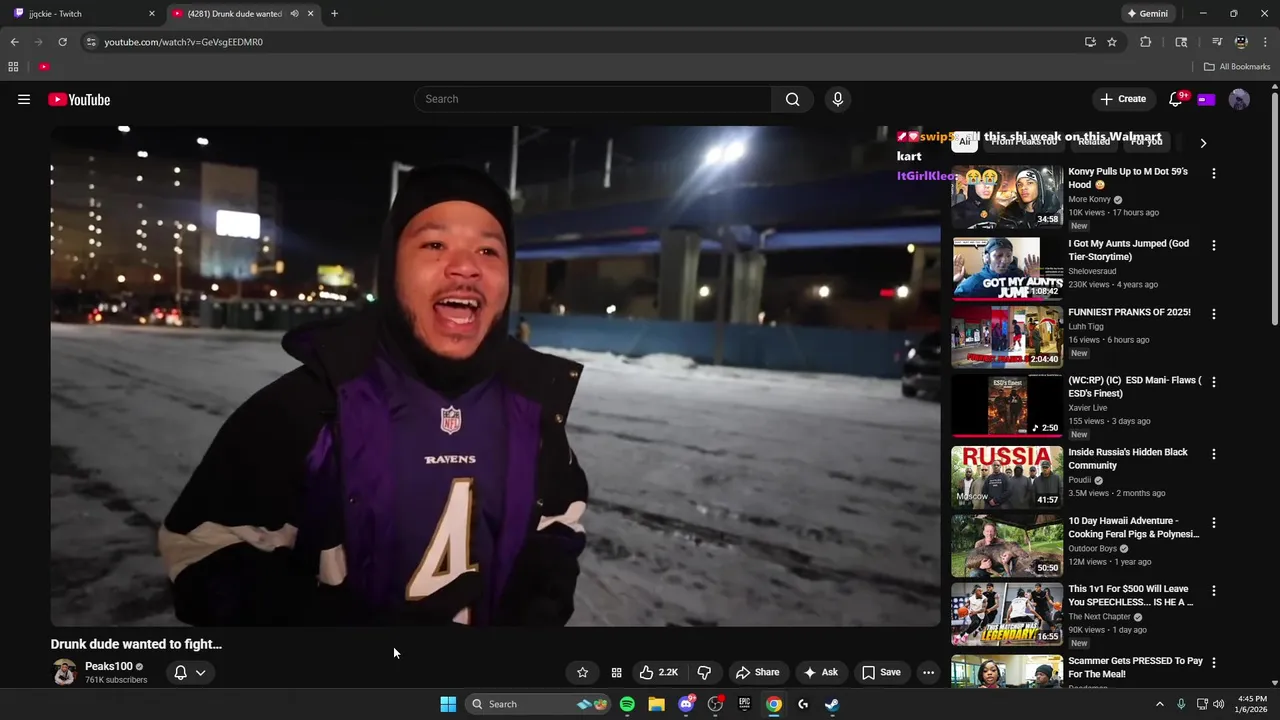Open Spotify from the taskbar
Viewport: 1280px width, 720px height.
[627, 704]
